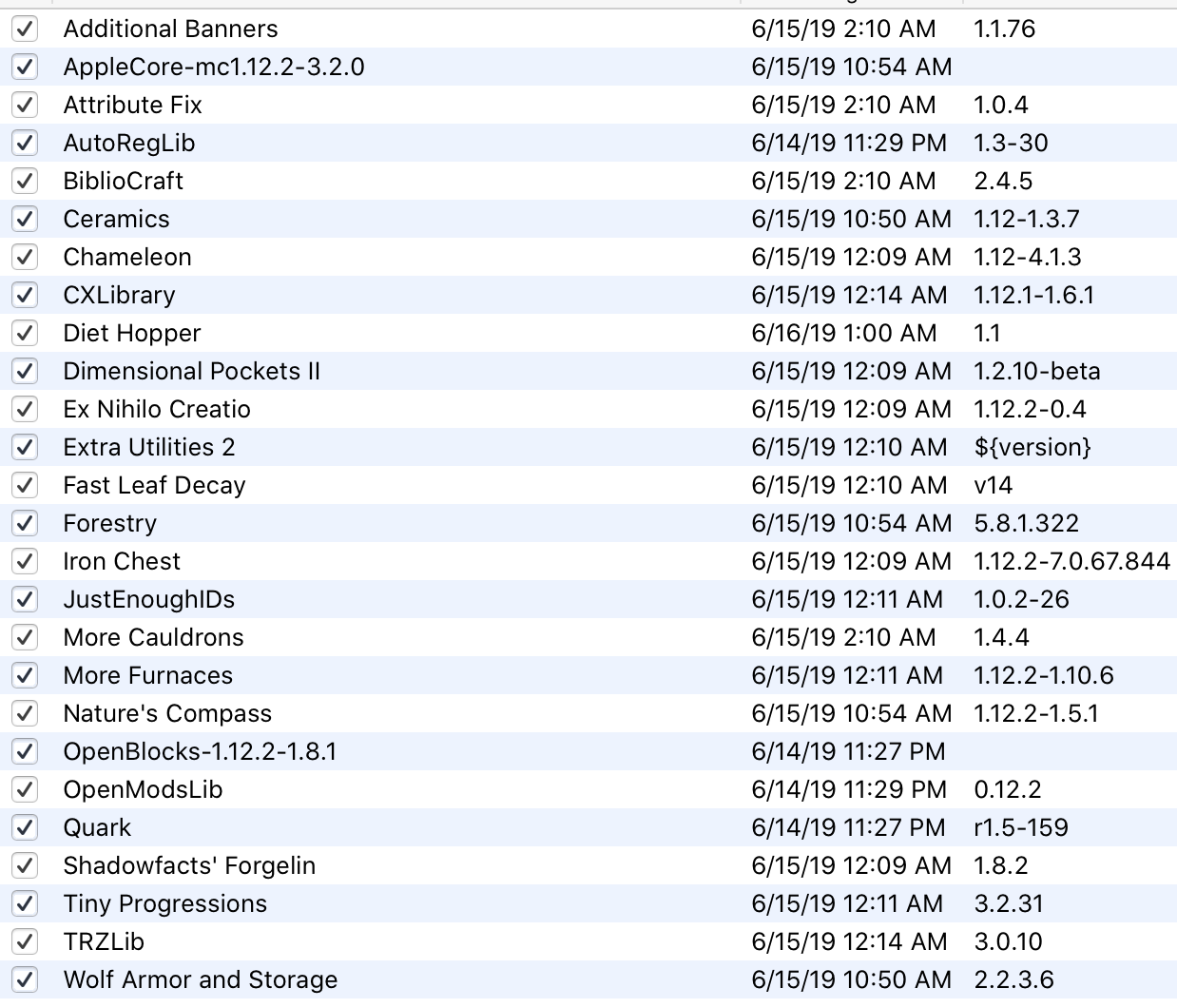Click the Iron Chest mod name
The width and height of the screenshot is (1177, 1008).
(122, 561)
